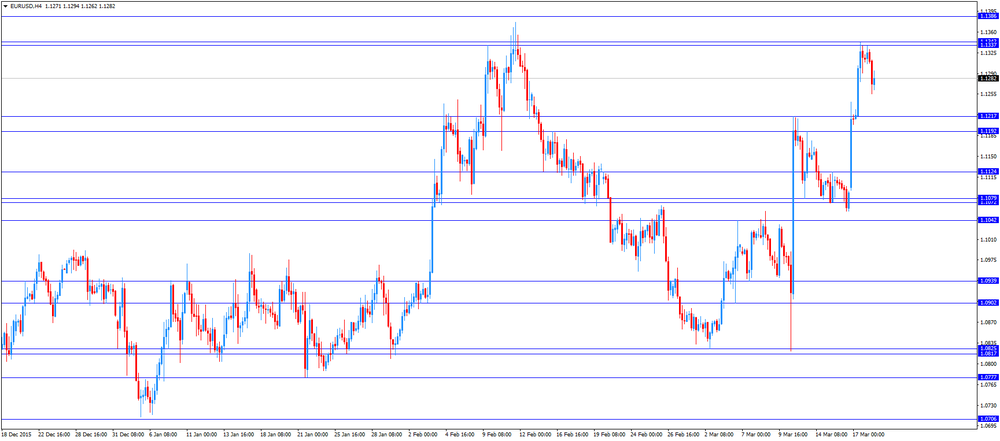Click the 1.1010 price scale value

tap(989, 240)
